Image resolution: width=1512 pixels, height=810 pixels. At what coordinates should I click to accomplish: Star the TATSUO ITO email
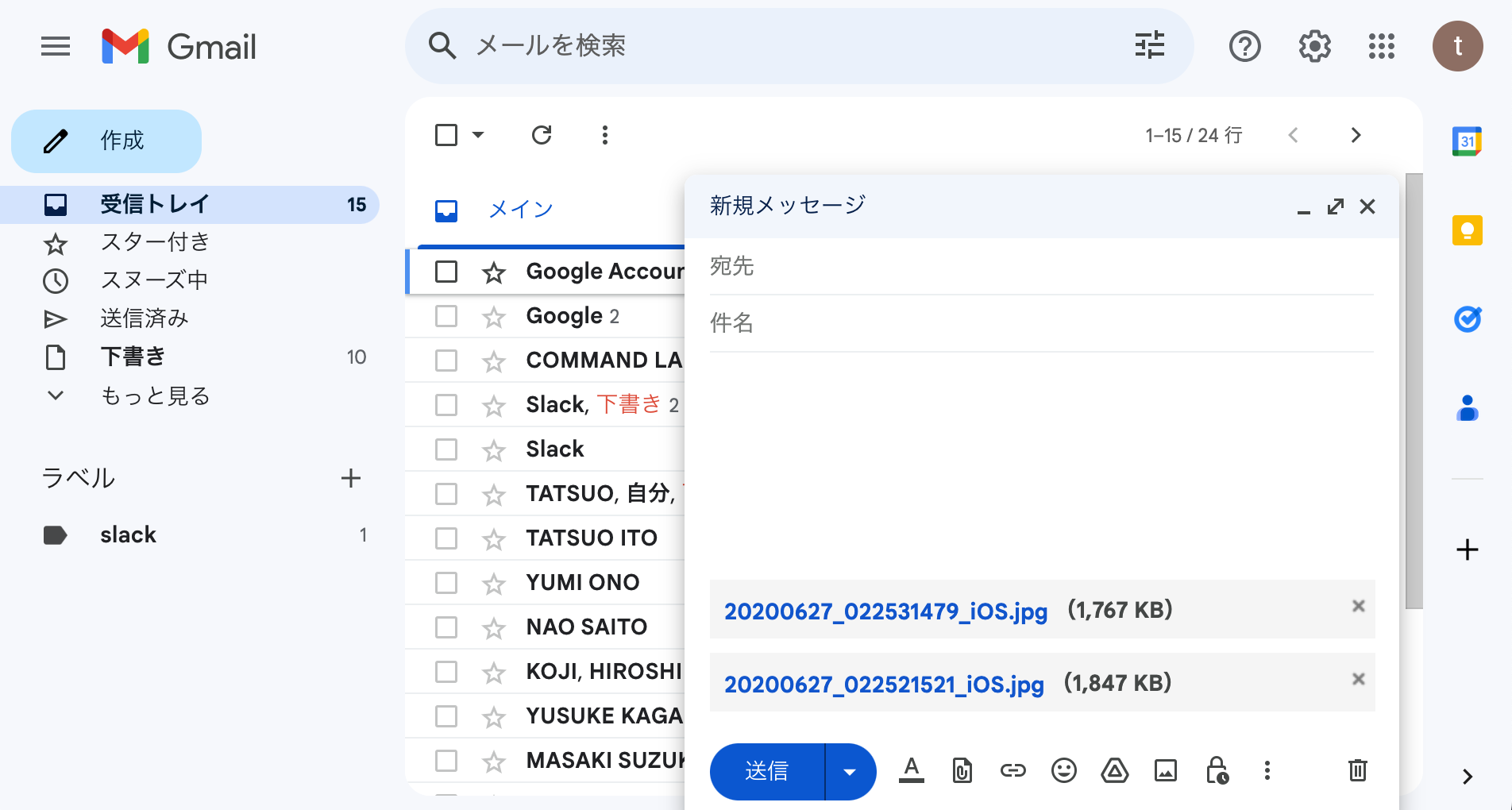(x=493, y=538)
